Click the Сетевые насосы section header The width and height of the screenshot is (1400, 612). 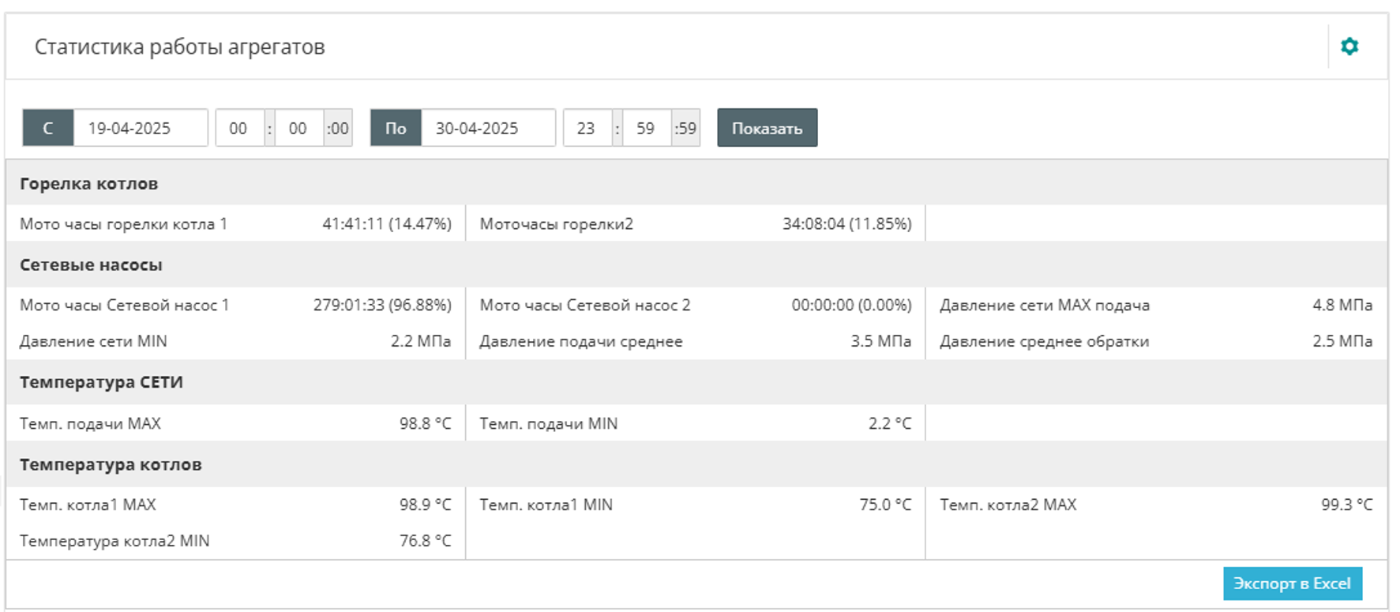91,265
